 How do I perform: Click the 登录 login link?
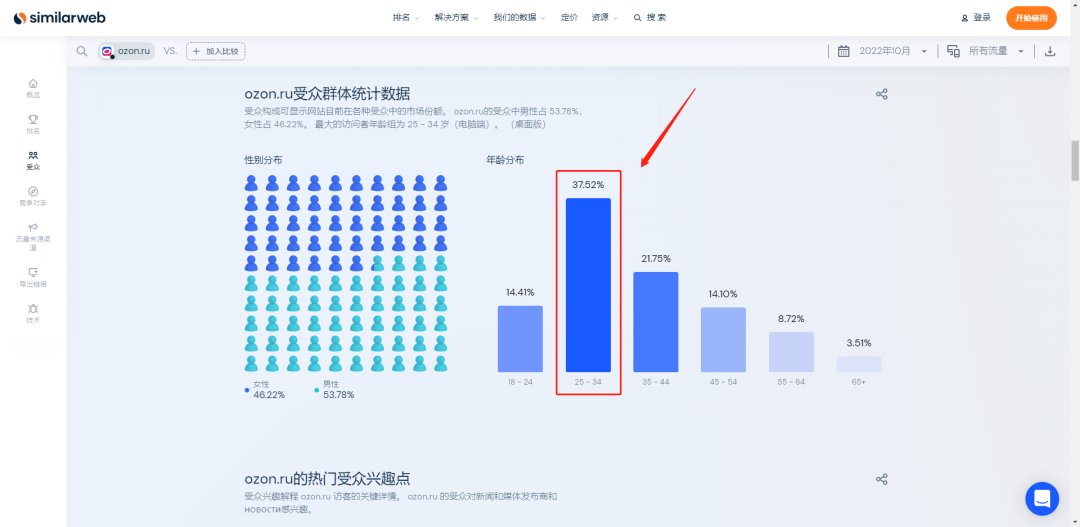[976, 18]
